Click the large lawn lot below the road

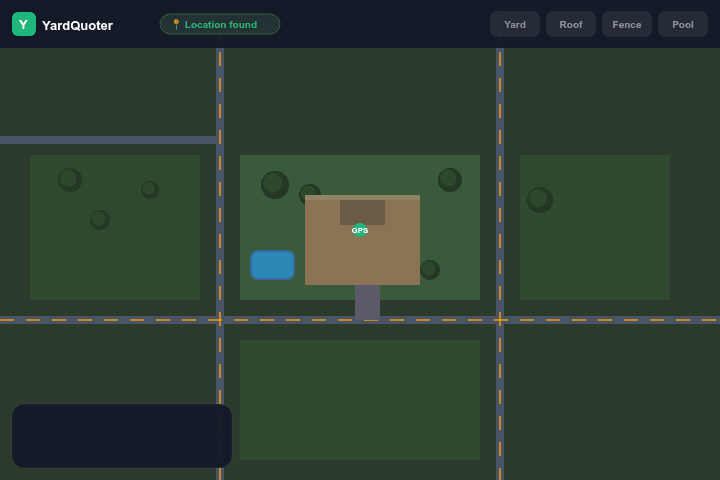tap(360, 400)
